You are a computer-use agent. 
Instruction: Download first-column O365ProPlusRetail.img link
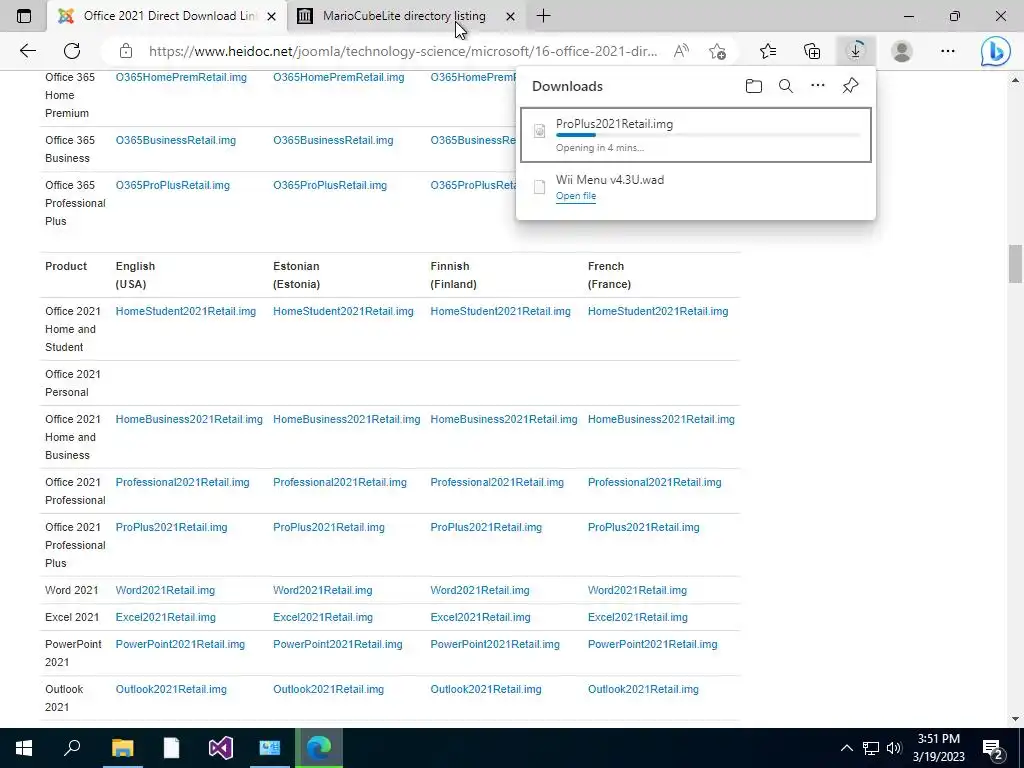[x=172, y=185]
